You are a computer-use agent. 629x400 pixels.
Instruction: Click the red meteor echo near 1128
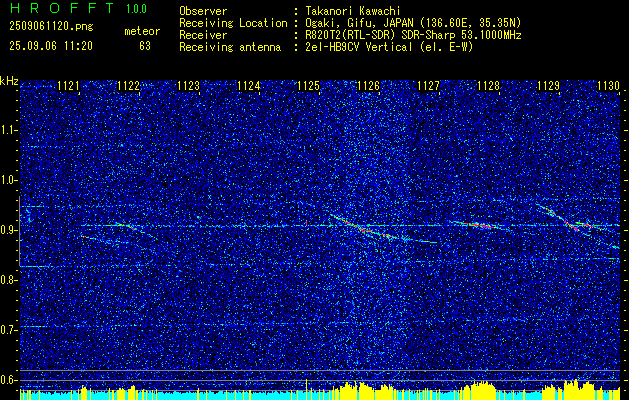477,225
